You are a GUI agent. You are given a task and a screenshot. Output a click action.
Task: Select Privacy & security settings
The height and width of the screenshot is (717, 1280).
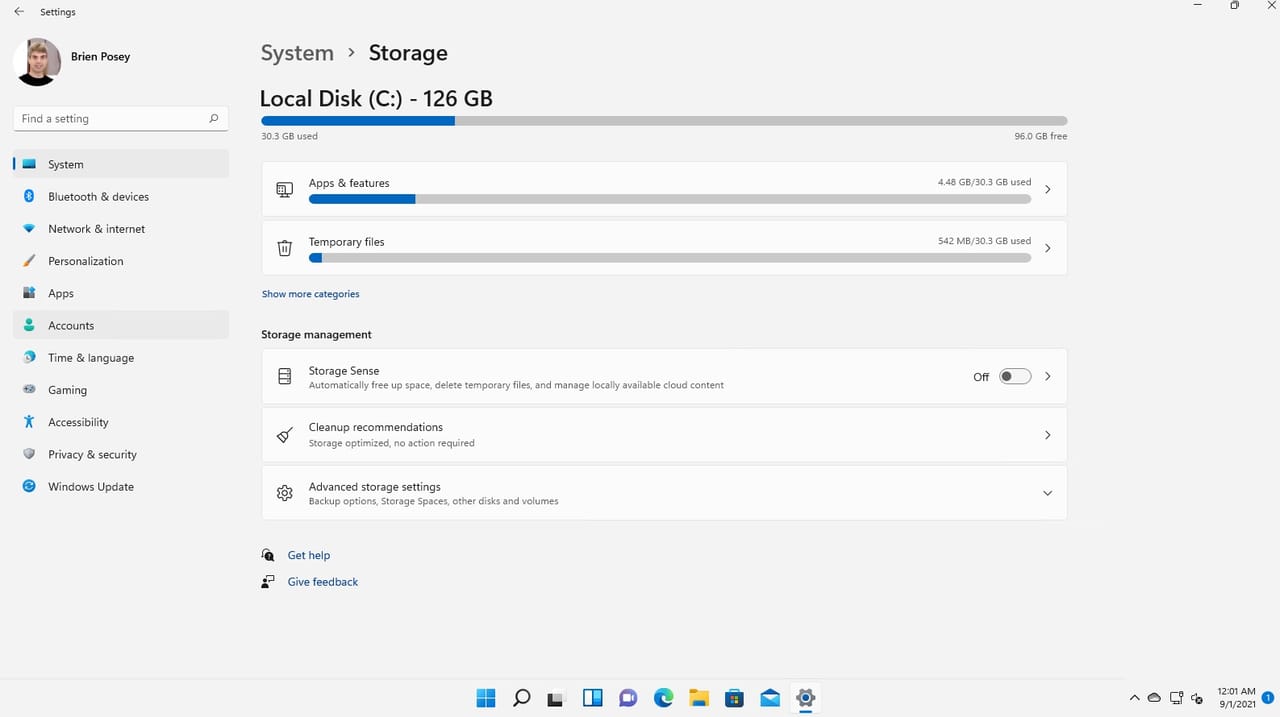click(x=92, y=454)
